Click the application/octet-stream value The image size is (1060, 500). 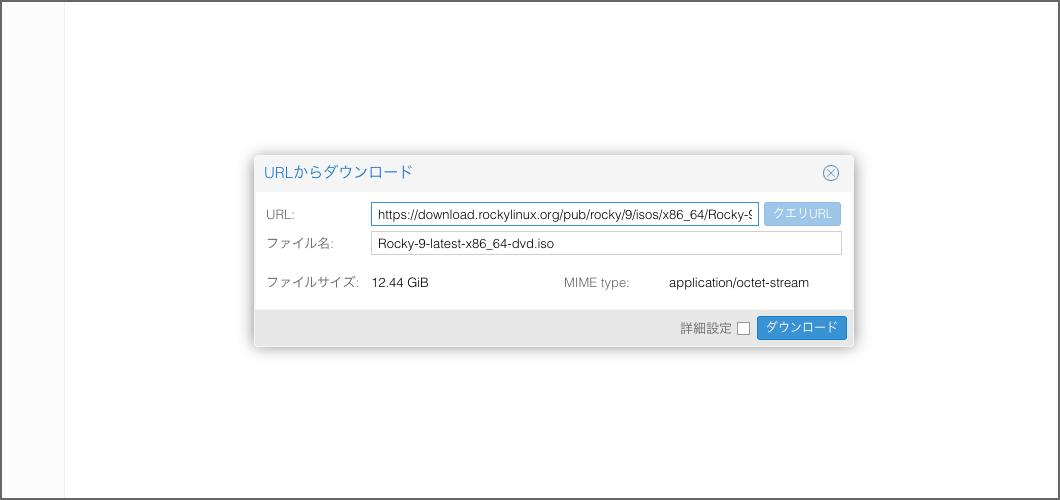click(738, 283)
